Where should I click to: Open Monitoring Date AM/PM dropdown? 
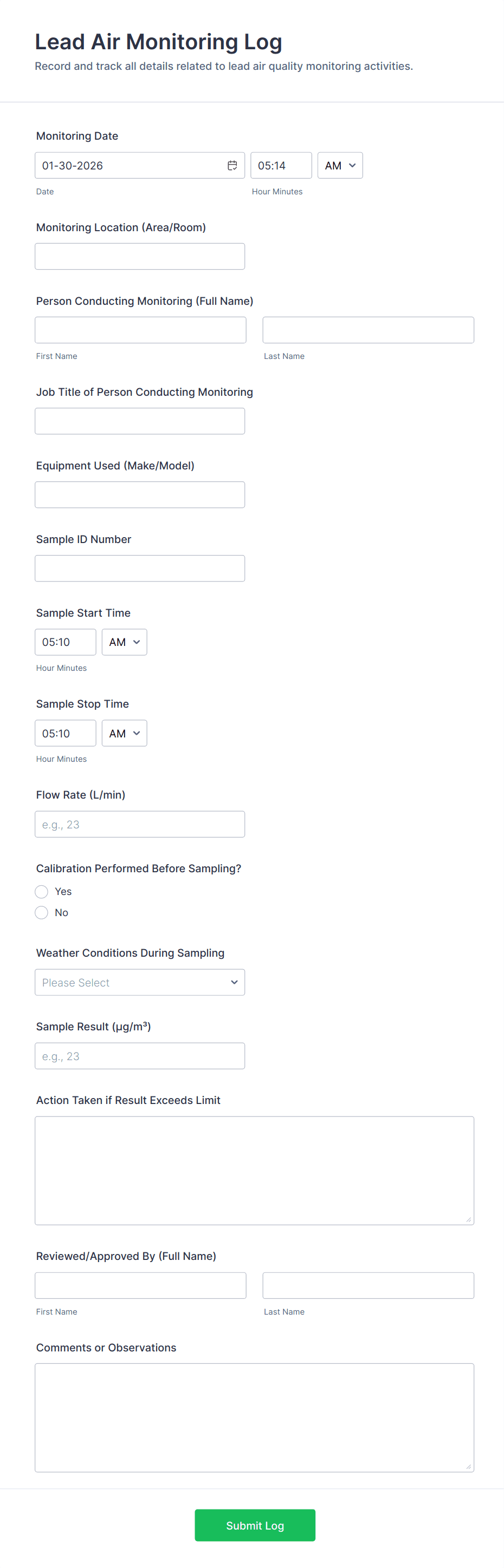(x=339, y=166)
